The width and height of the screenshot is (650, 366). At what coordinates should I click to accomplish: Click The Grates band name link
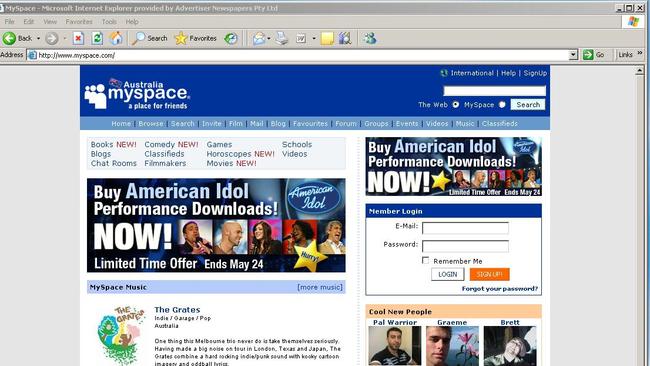click(177, 310)
